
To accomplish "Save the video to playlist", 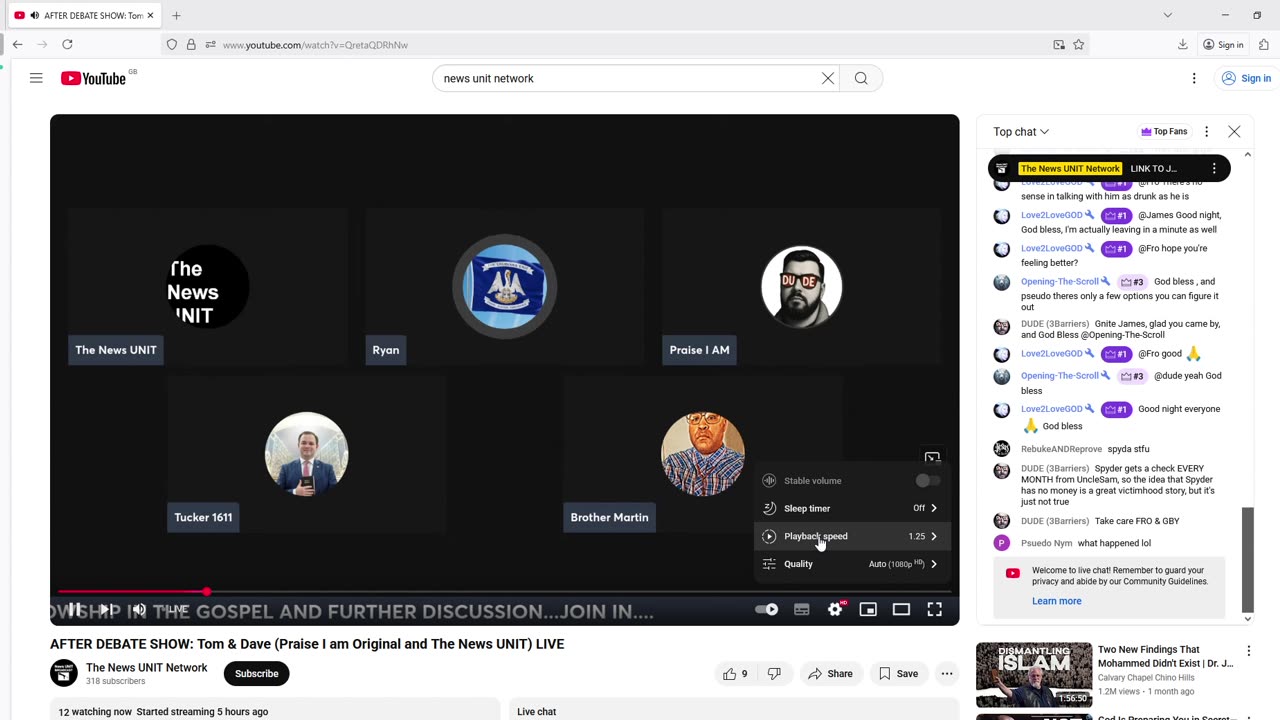I will pos(898,674).
